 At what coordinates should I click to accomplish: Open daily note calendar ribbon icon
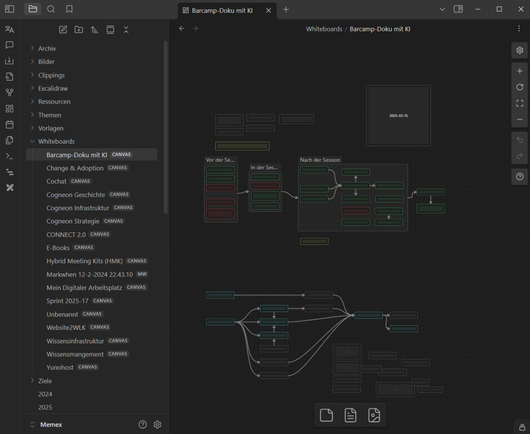(x=9, y=124)
